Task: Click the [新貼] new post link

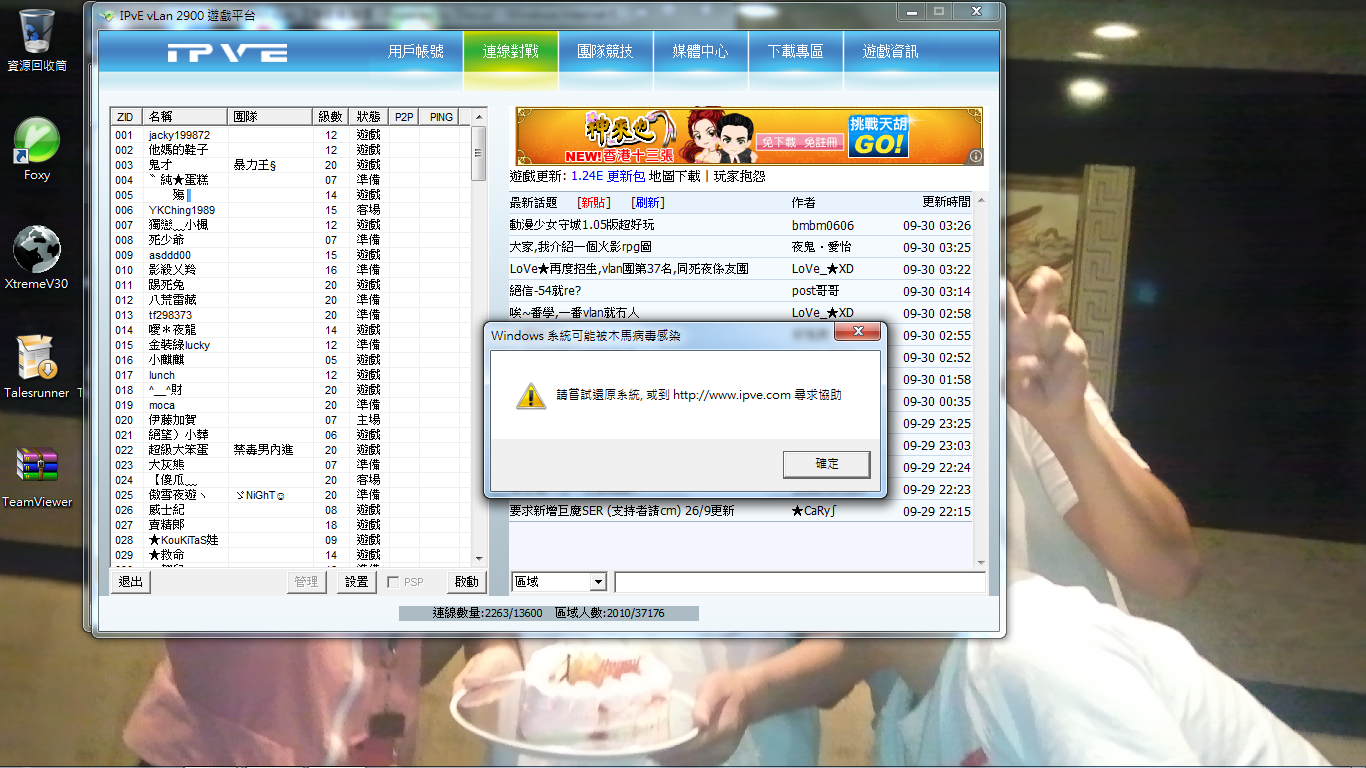Action: [x=594, y=203]
